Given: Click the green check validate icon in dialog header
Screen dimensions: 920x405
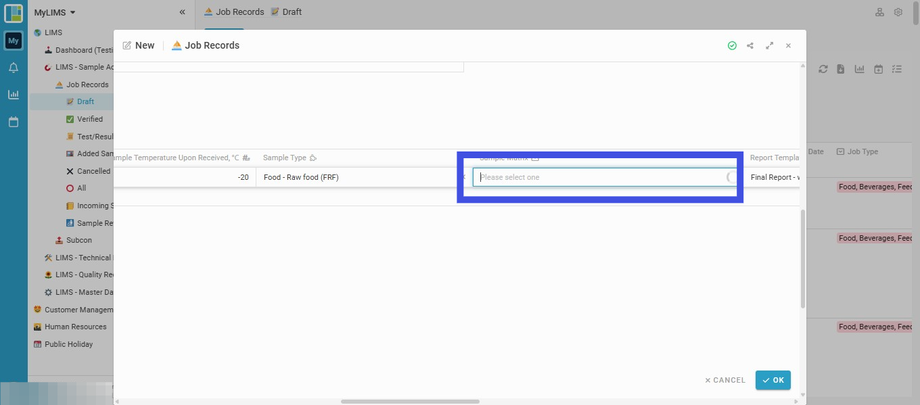Looking at the screenshot, I should 732,46.
